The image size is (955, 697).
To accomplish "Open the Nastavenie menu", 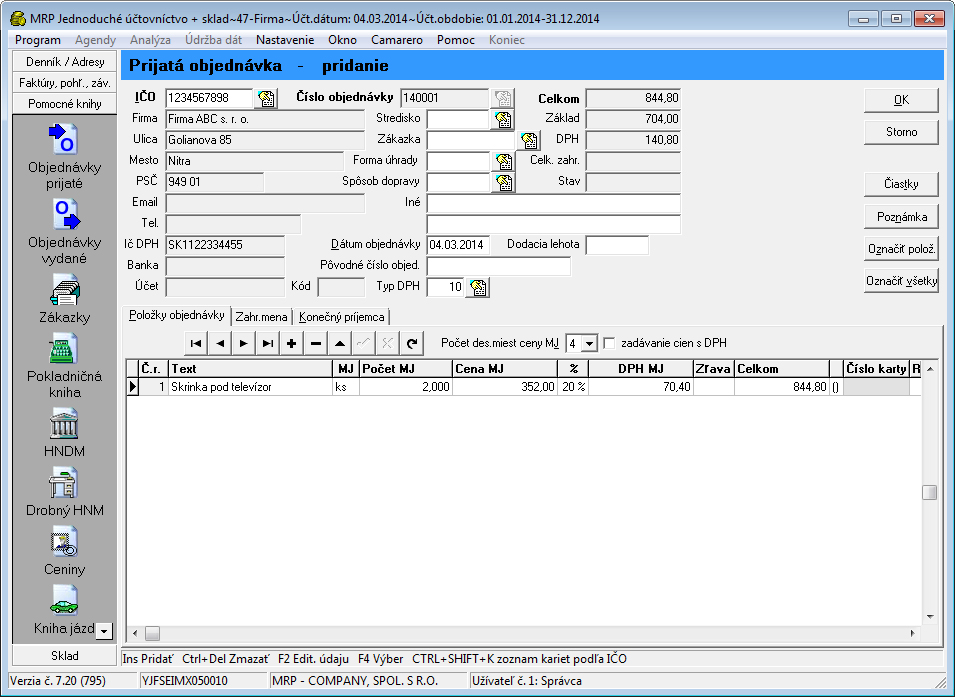I will click(x=285, y=40).
